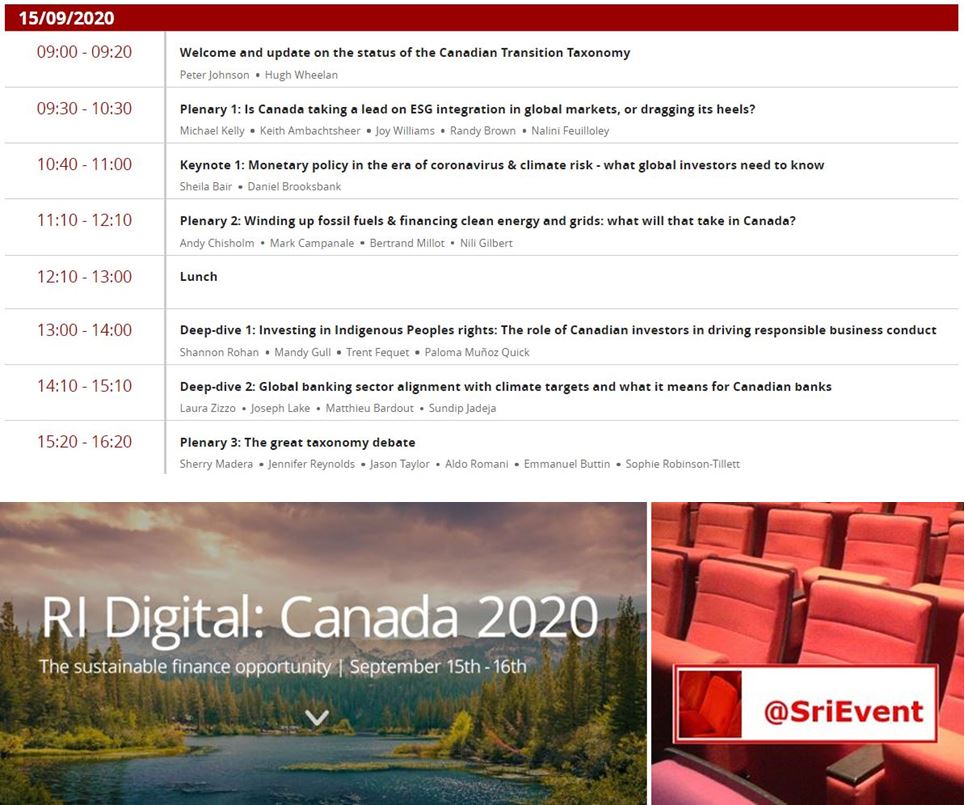Click the 14:10 - 15:10 time slot
This screenshot has height=805, width=965.
(84, 386)
